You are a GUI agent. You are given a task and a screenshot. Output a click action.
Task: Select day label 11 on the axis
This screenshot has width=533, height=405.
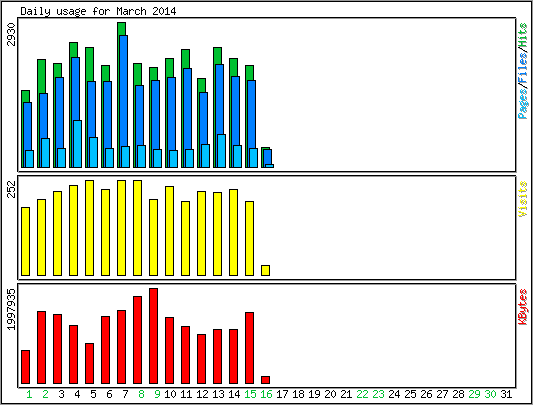coord(186,394)
